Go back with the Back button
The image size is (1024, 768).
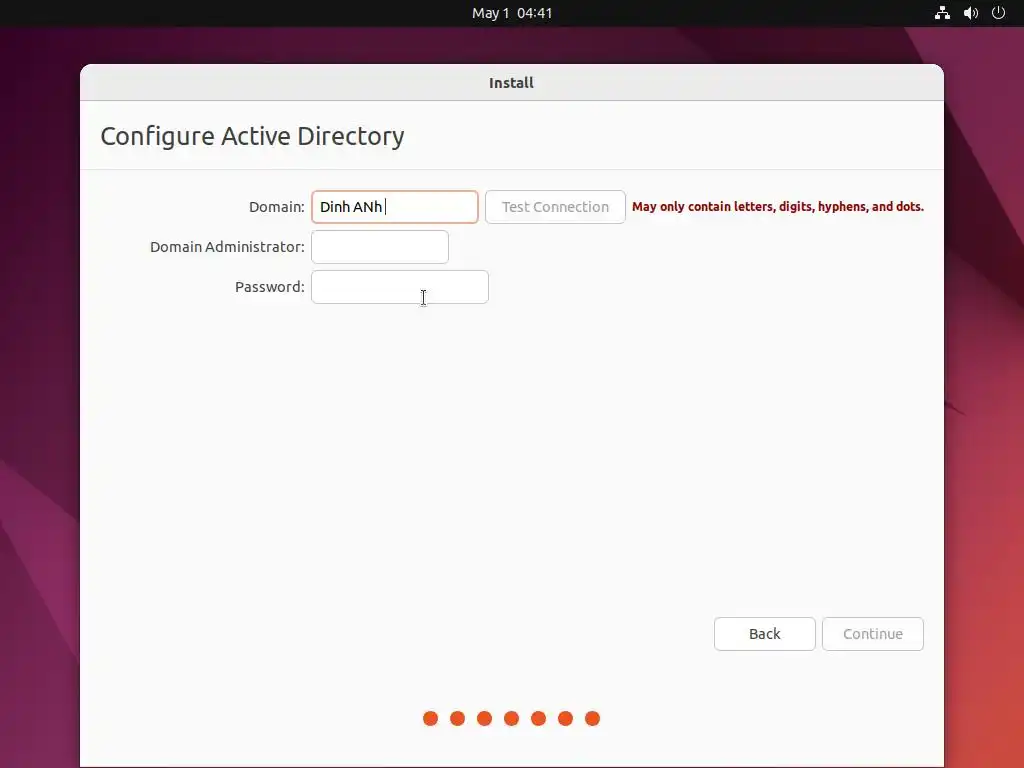click(765, 633)
